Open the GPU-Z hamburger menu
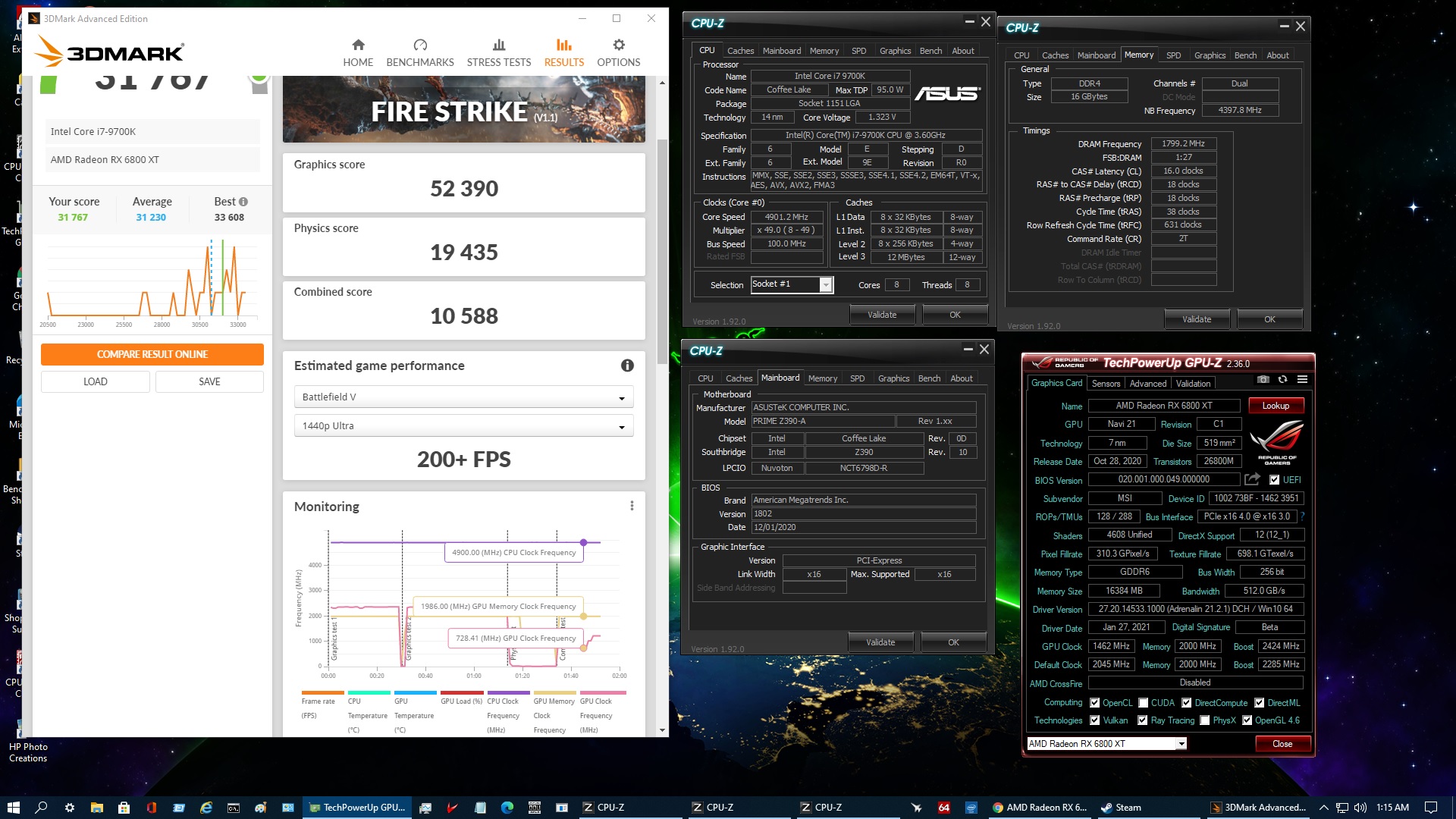The image size is (1456, 819). coord(1302,379)
